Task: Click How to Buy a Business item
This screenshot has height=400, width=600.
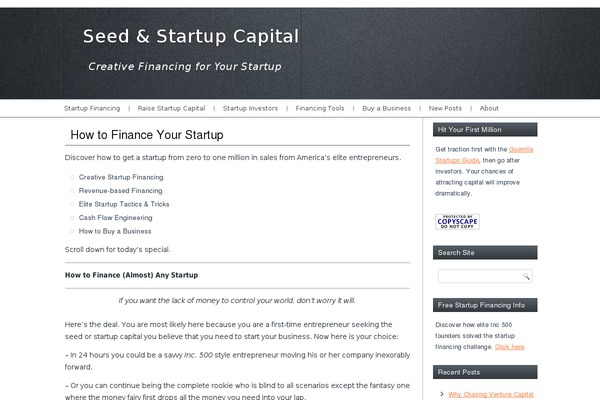Action: point(115,231)
